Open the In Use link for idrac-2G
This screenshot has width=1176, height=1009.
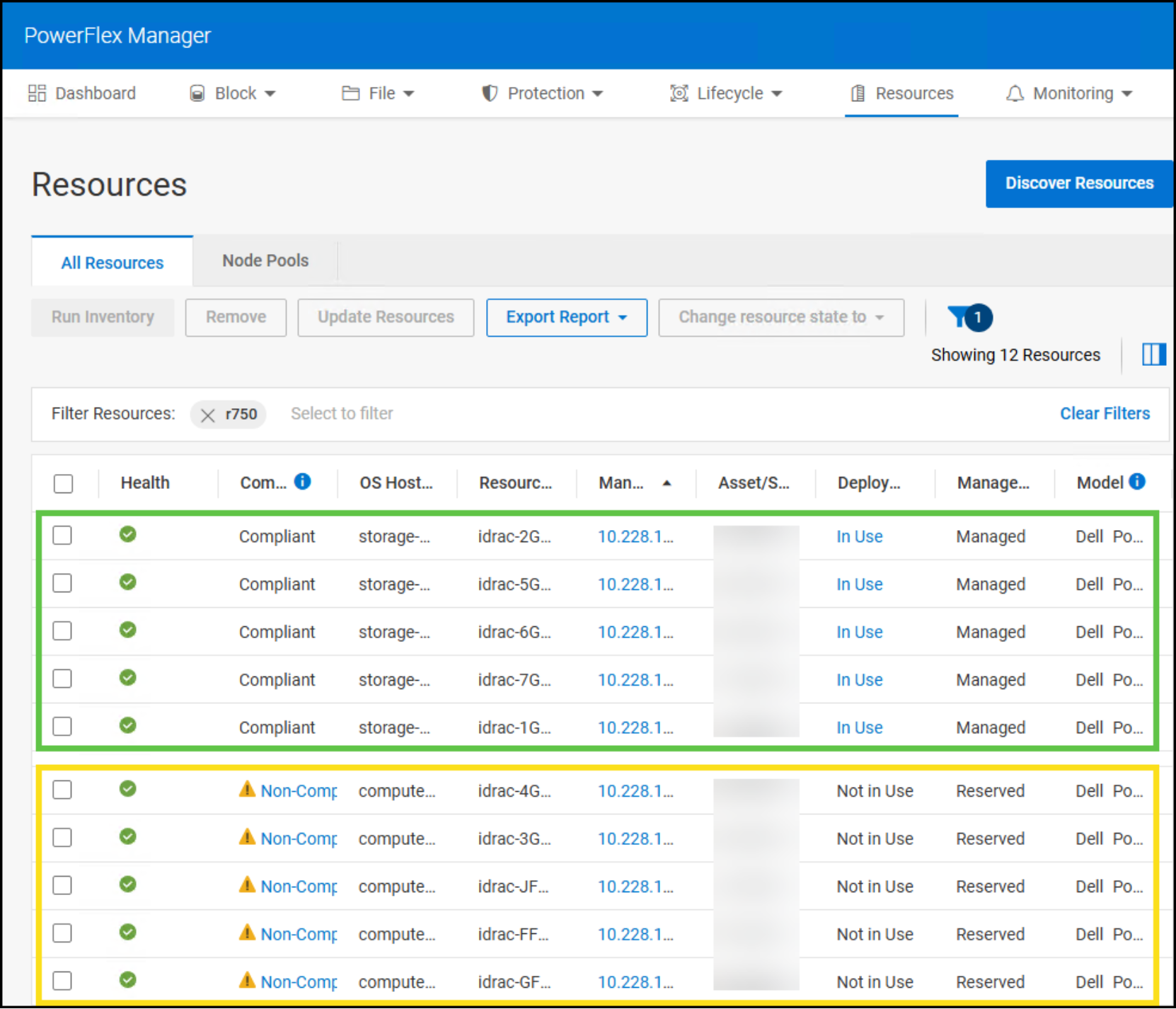point(860,536)
